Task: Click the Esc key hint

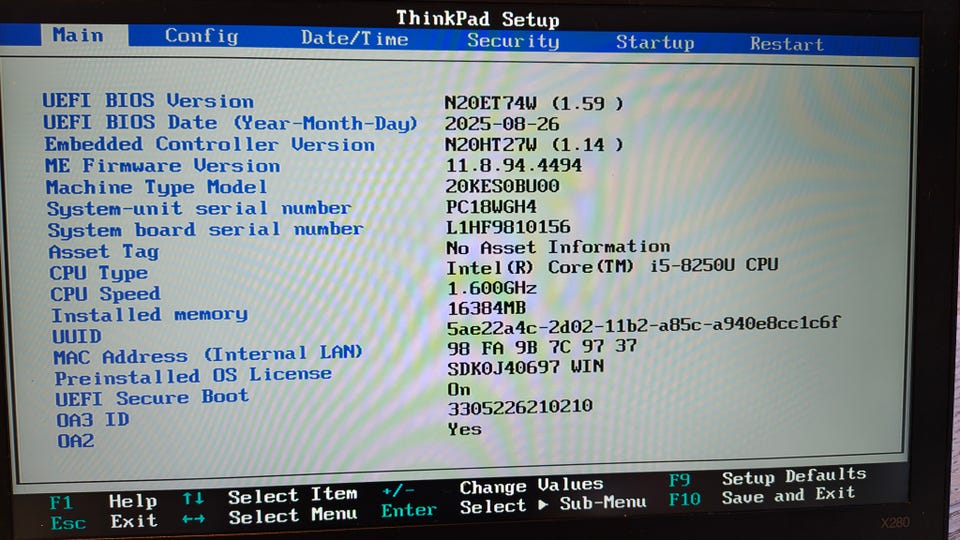Action: (x=68, y=523)
